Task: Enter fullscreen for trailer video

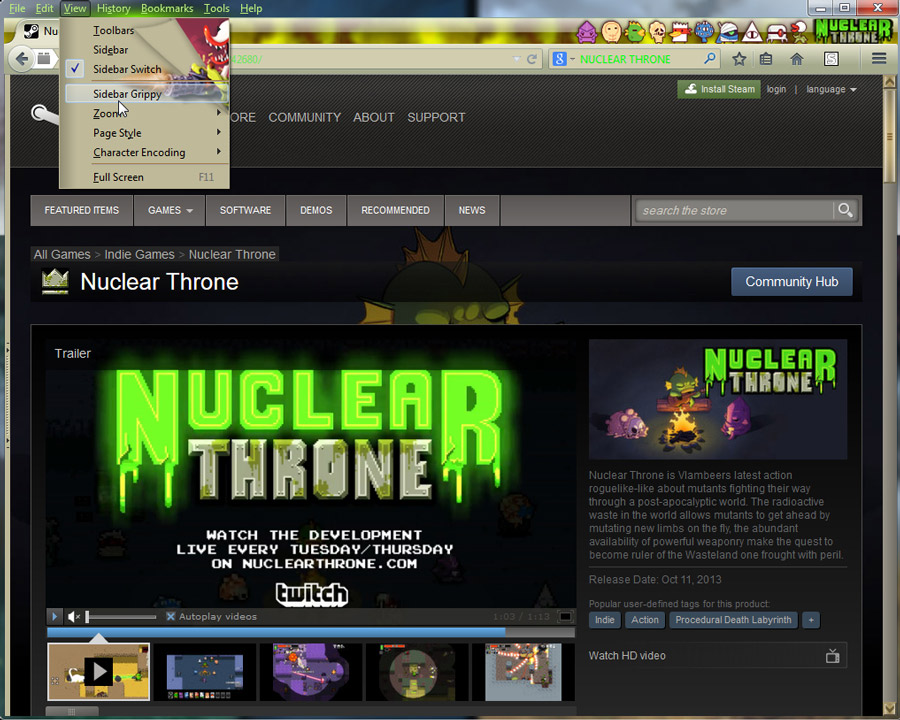Action: (565, 616)
